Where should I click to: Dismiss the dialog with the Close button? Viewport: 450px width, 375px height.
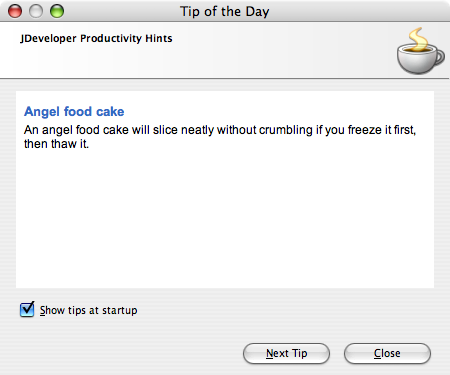point(387,353)
